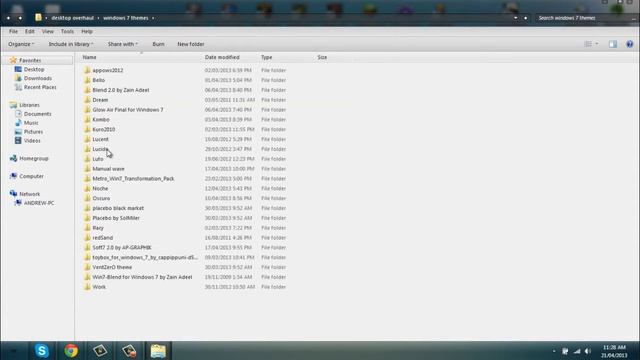Open the Tools menu
The image size is (640, 360).
67,31
